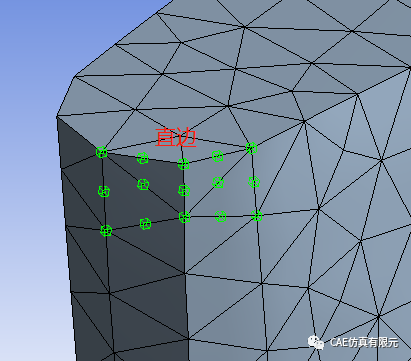Pick upper-left corner green node of selection
This screenshot has height=361, width=411.
[x=102, y=152]
